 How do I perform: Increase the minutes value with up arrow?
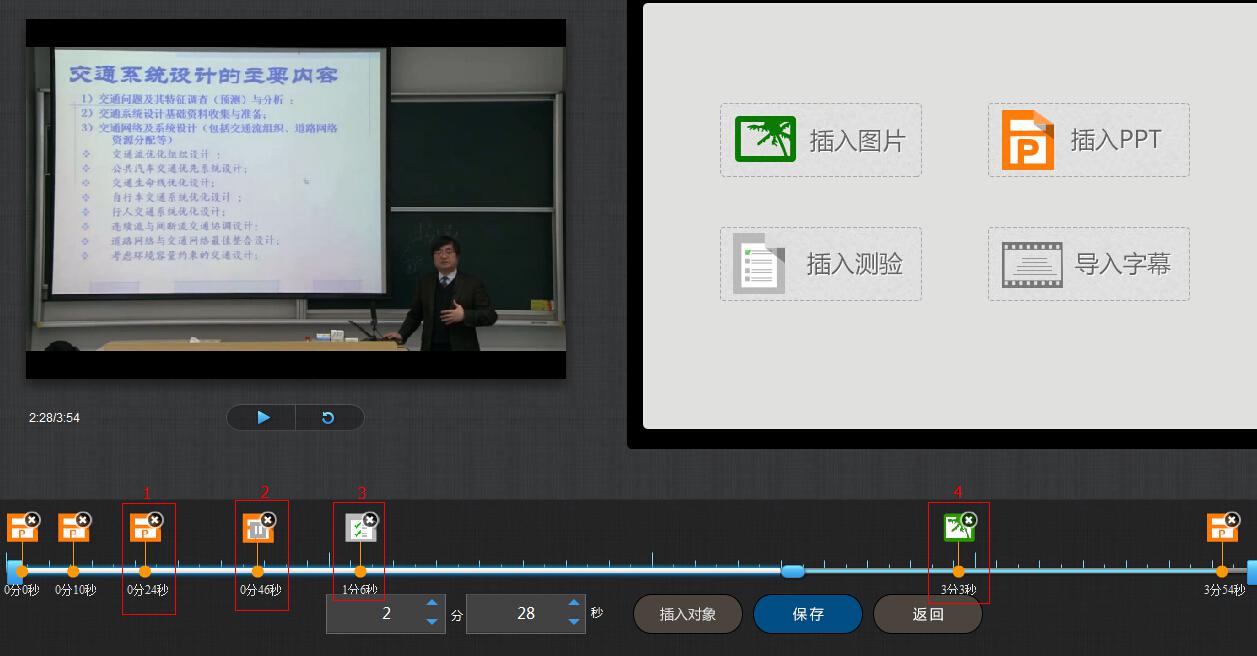(x=432, y=603)
